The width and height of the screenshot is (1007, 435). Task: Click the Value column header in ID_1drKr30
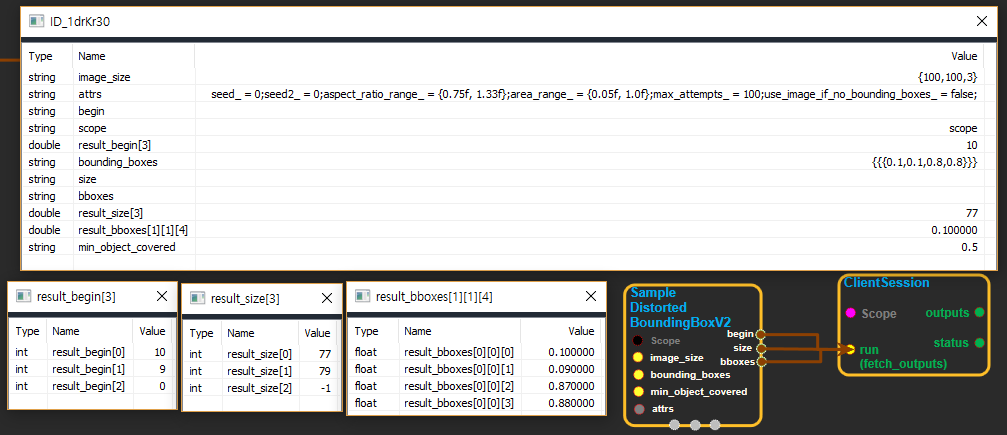[963, 57]
